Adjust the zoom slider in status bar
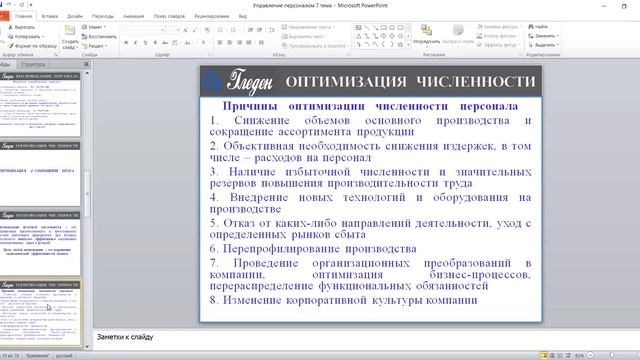The width and height of the screenshot is (640, 360). 611,356
